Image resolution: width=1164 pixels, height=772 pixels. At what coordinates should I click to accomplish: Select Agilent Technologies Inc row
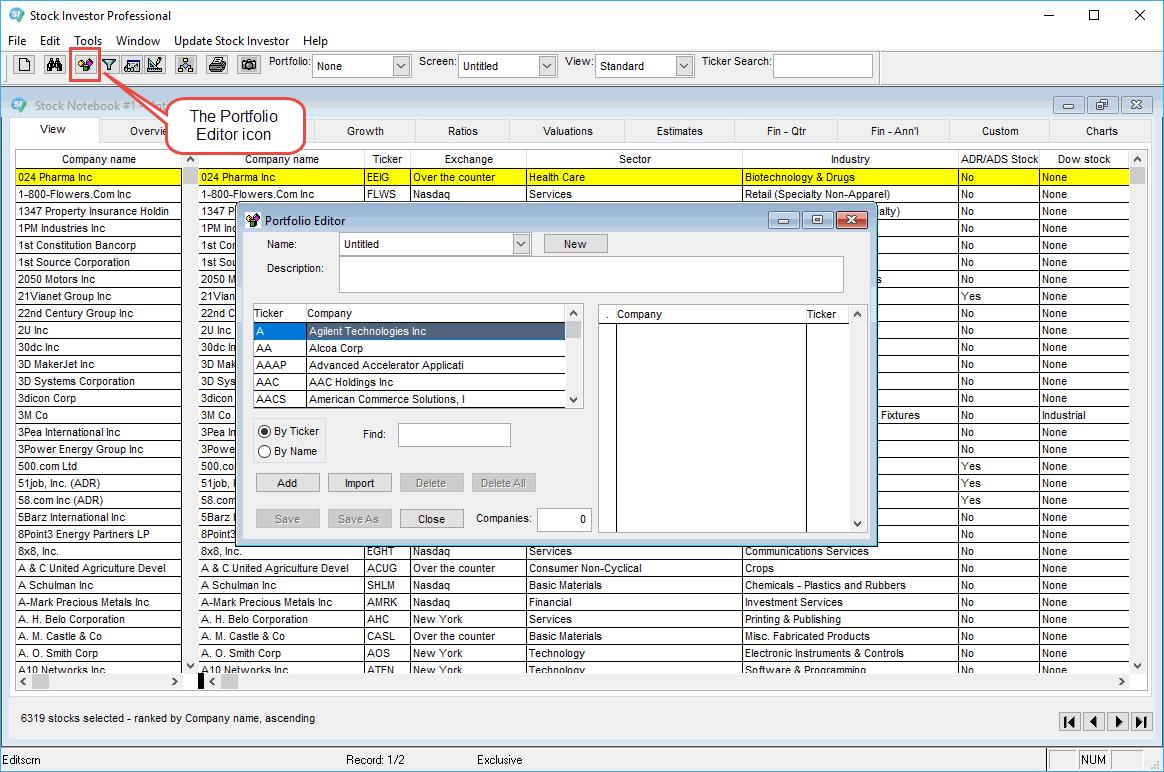pyautogui.click(x=409, y=331)
